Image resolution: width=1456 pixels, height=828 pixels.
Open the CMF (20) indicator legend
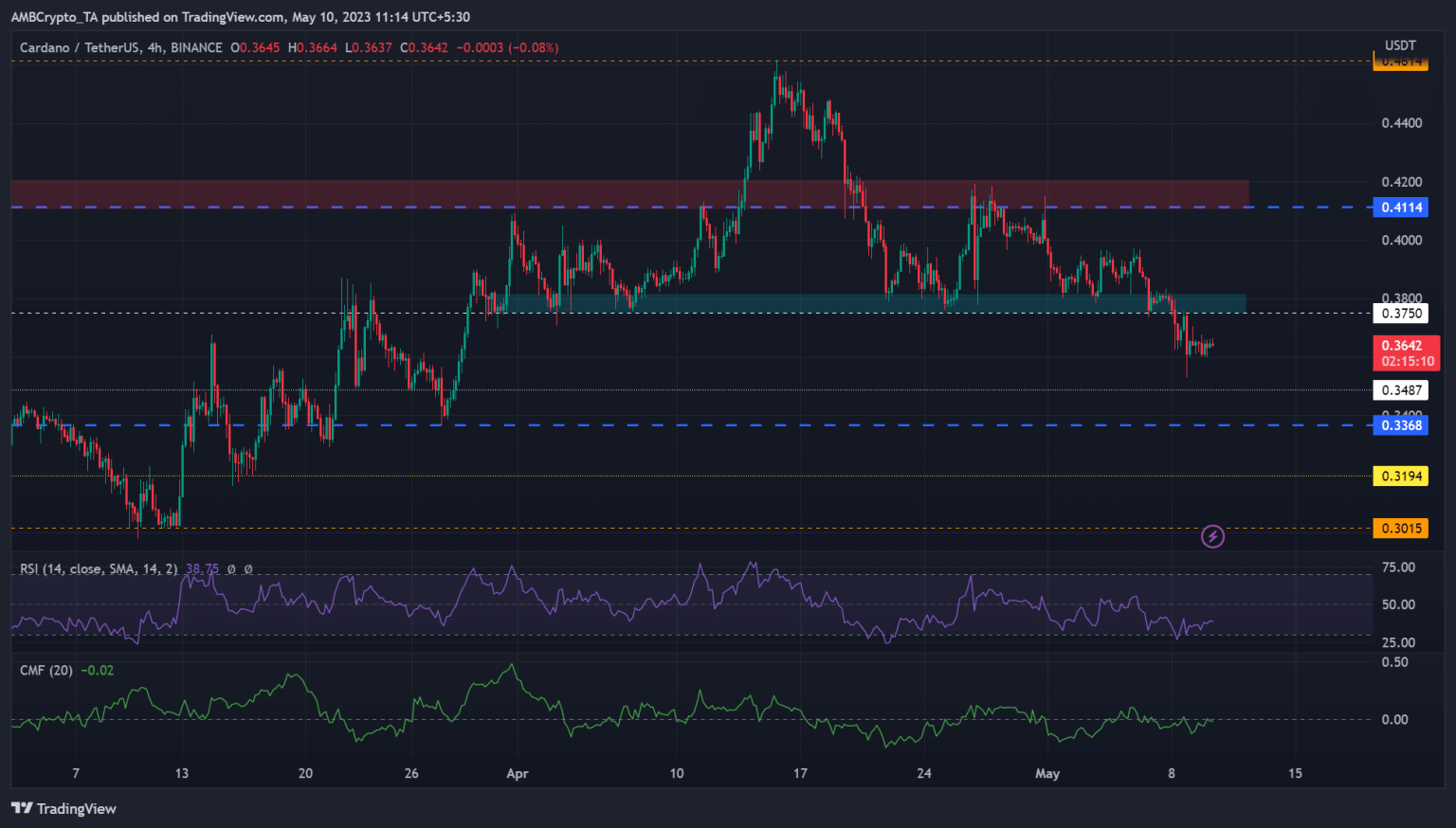click(x=46, y=671)
